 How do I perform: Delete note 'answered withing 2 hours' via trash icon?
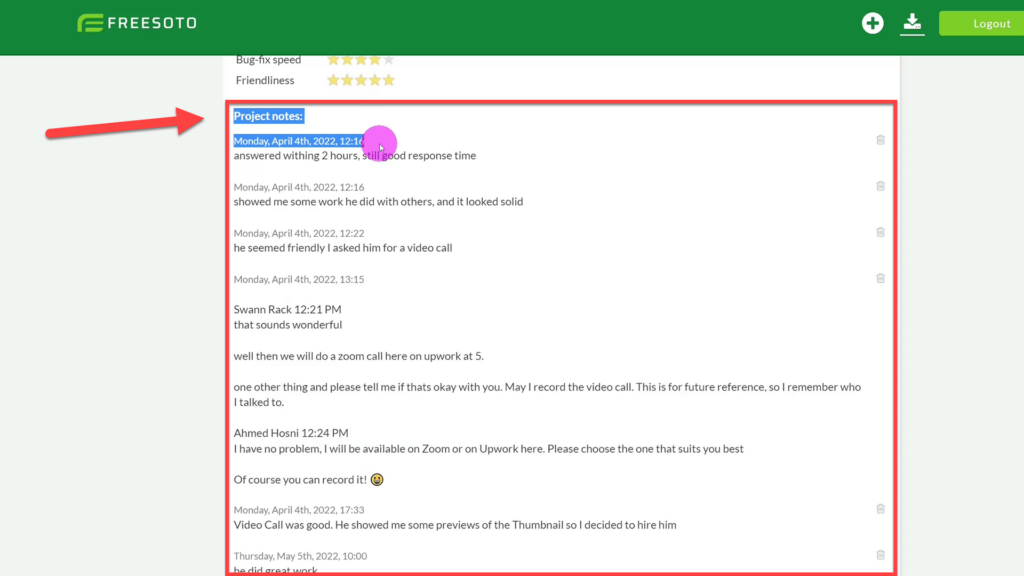880,140
